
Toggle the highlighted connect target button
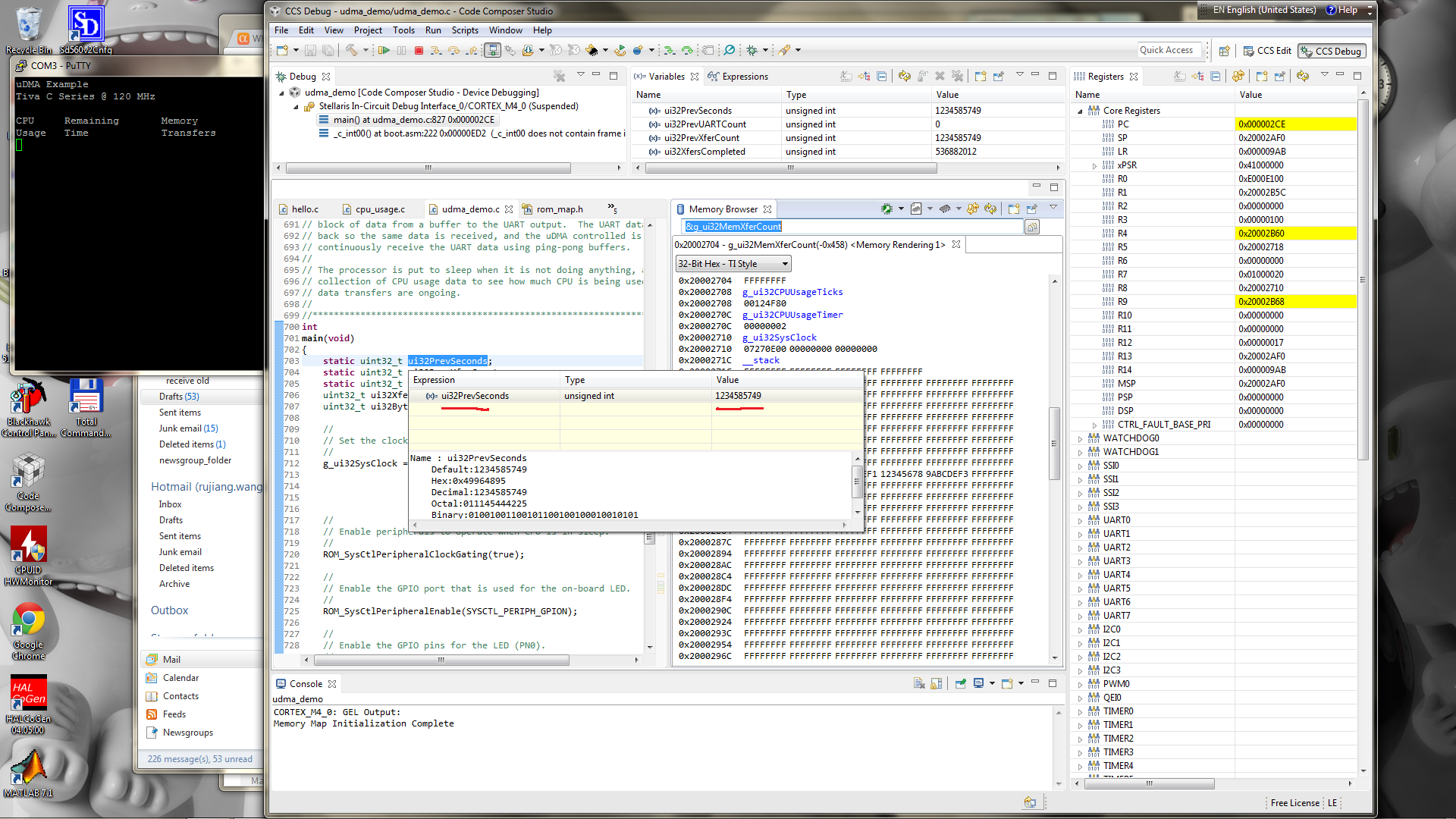(x=492, y=51)
